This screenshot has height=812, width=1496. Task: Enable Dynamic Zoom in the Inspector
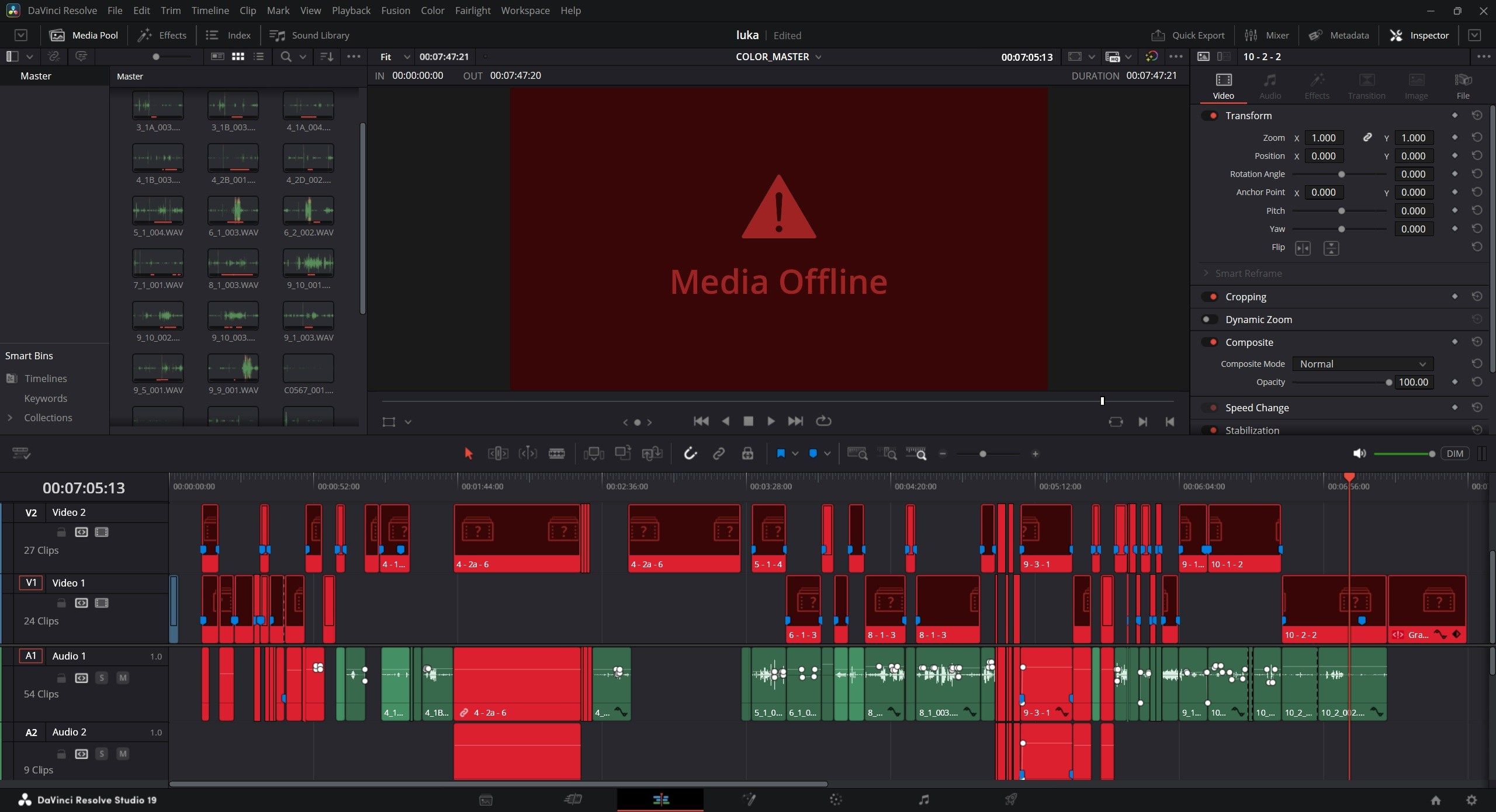click(x=1210, y=319)
